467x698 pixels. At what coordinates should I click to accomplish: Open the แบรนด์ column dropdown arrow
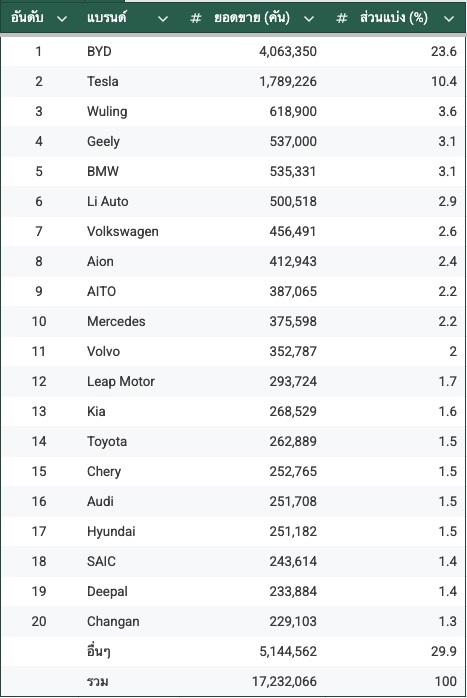[x=163, y=19]
